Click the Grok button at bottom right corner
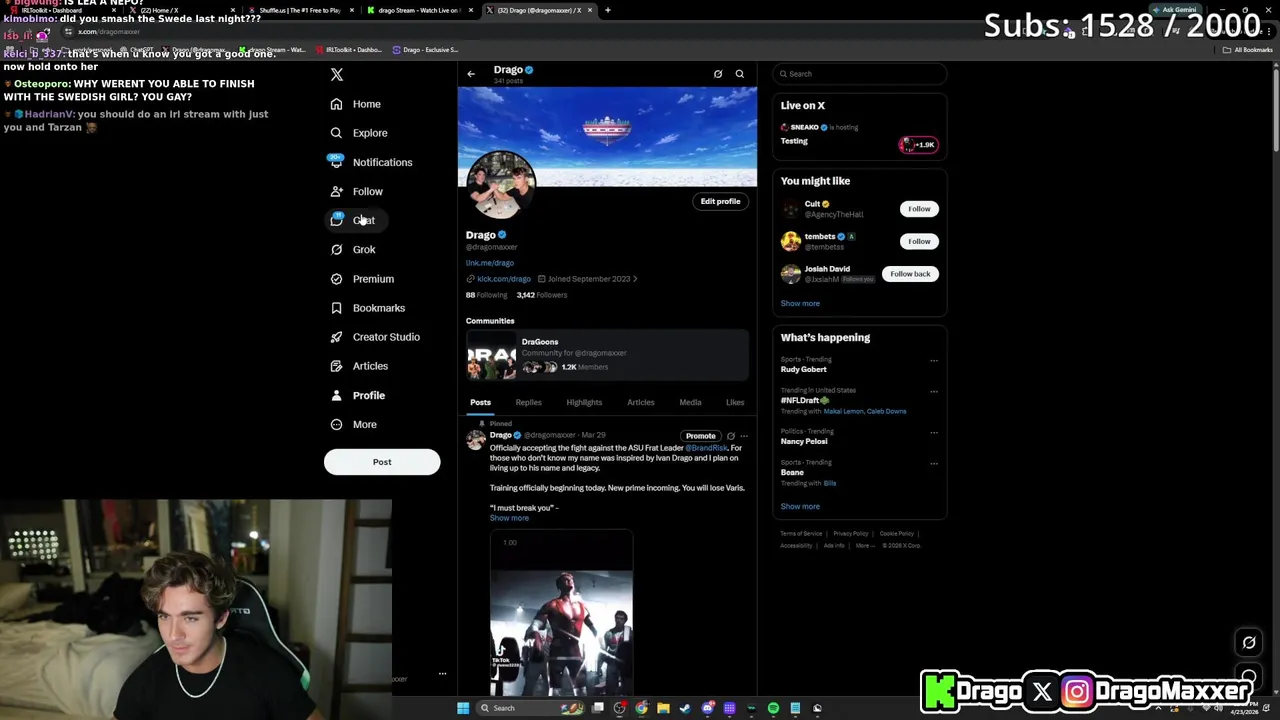 pos(1249,643)
